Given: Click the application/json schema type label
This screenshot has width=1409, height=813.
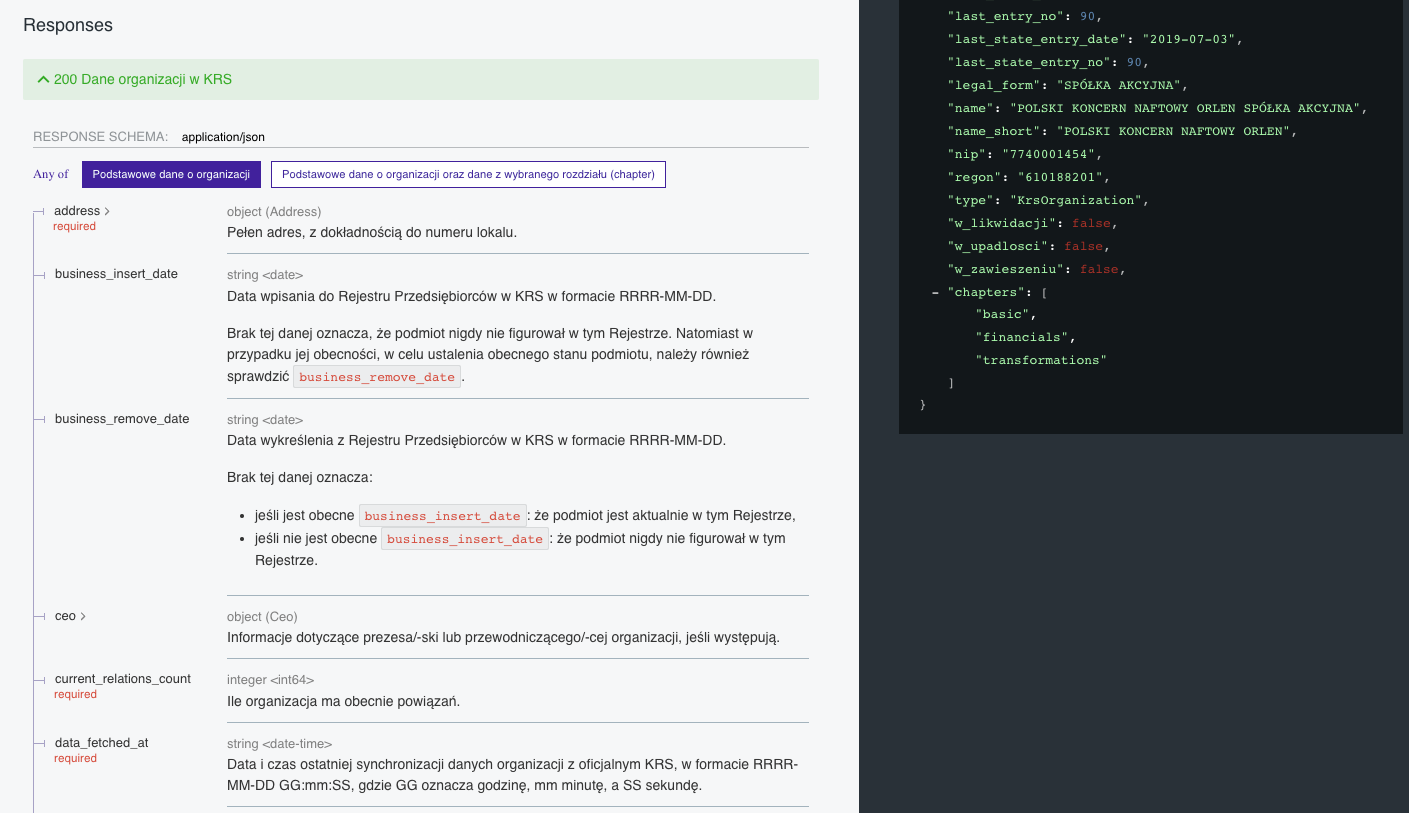Looking at the screenshot, I should [222, 136].
